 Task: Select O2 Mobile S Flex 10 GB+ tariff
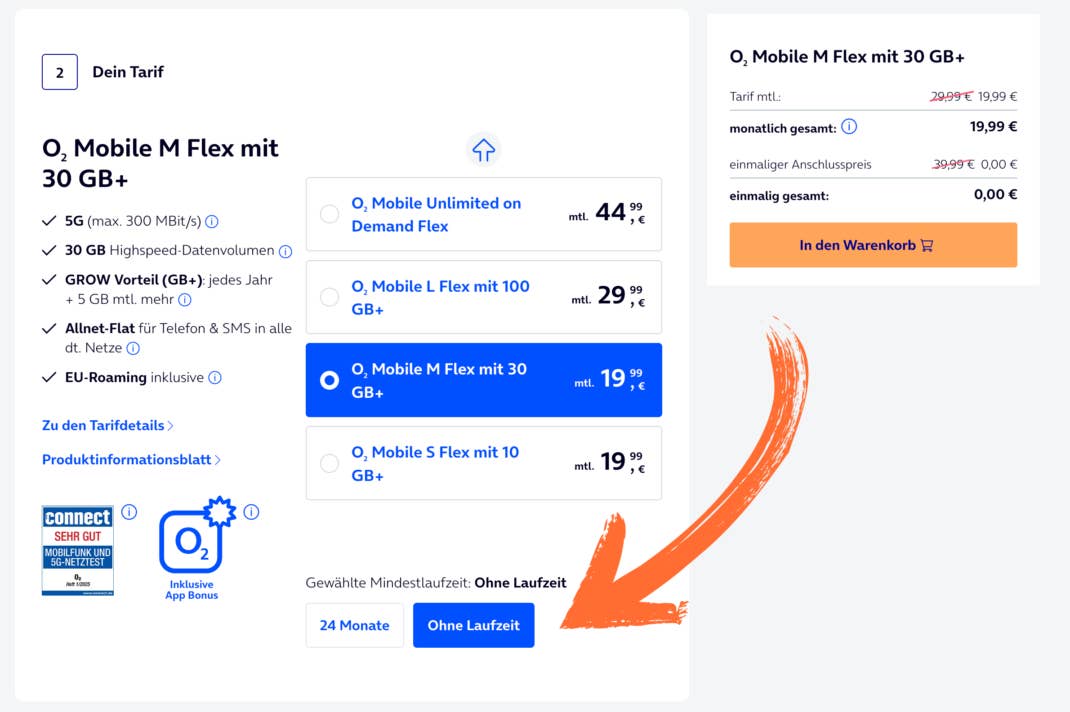[483, 463]
